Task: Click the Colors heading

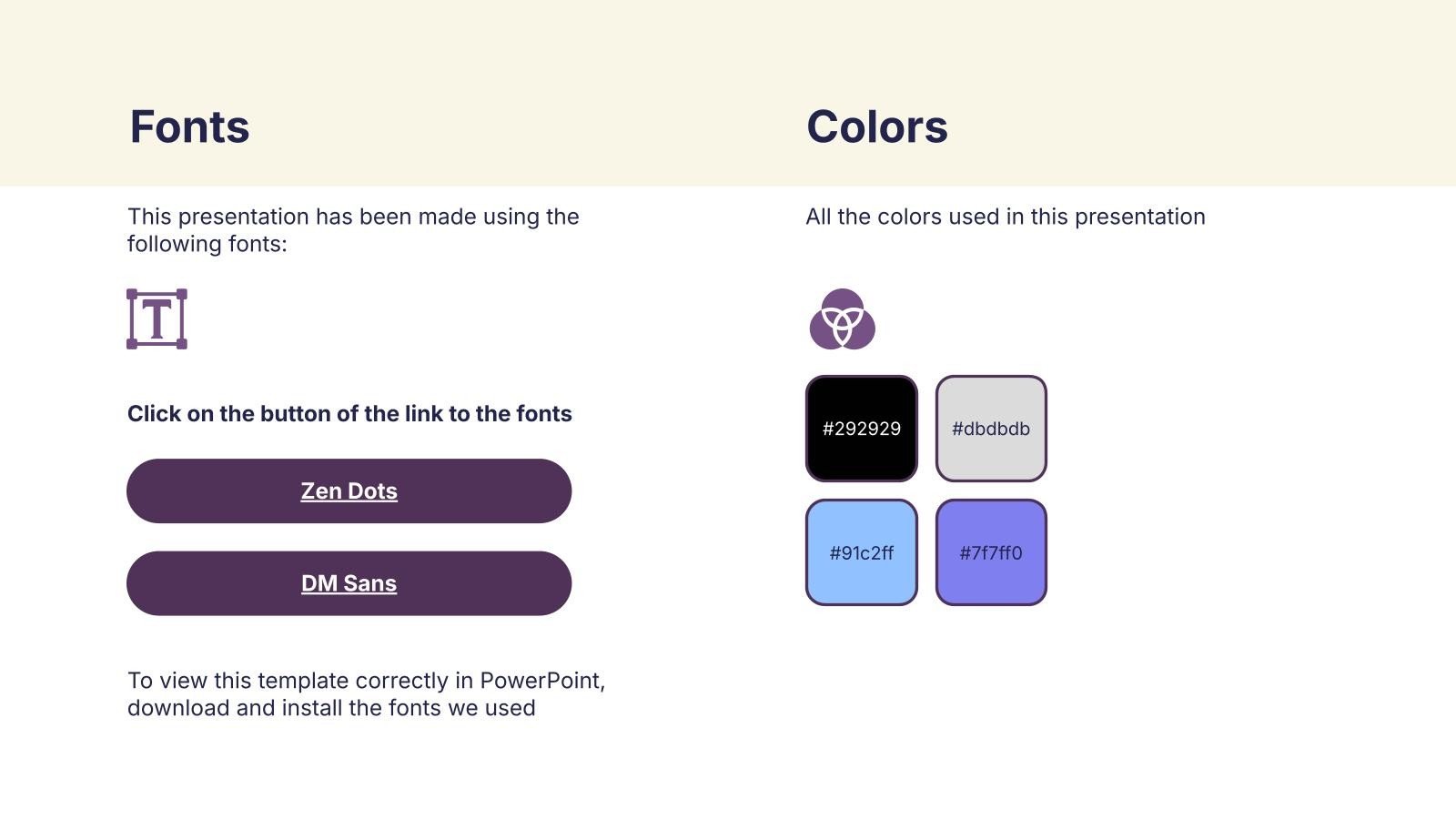Action: click(x=876, y=126)
